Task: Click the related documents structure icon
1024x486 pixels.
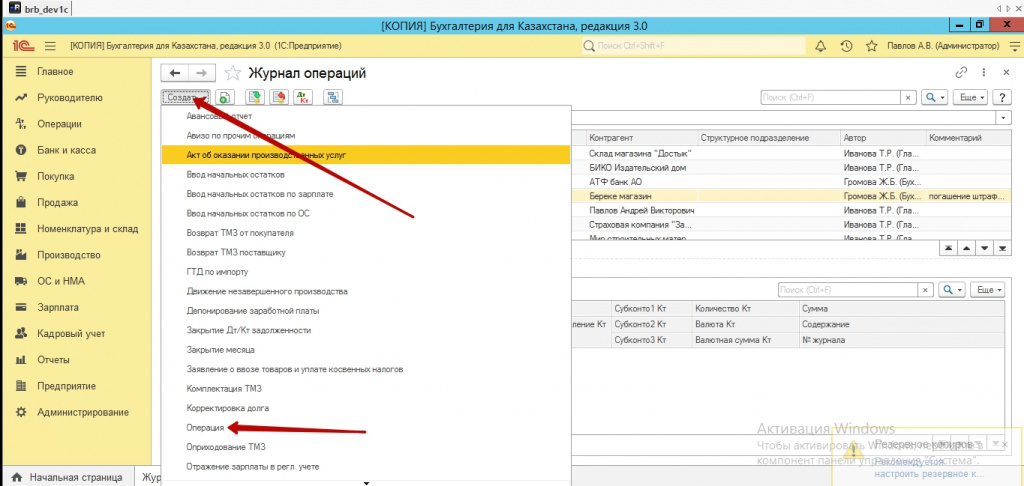Action: tap(333, 97)
